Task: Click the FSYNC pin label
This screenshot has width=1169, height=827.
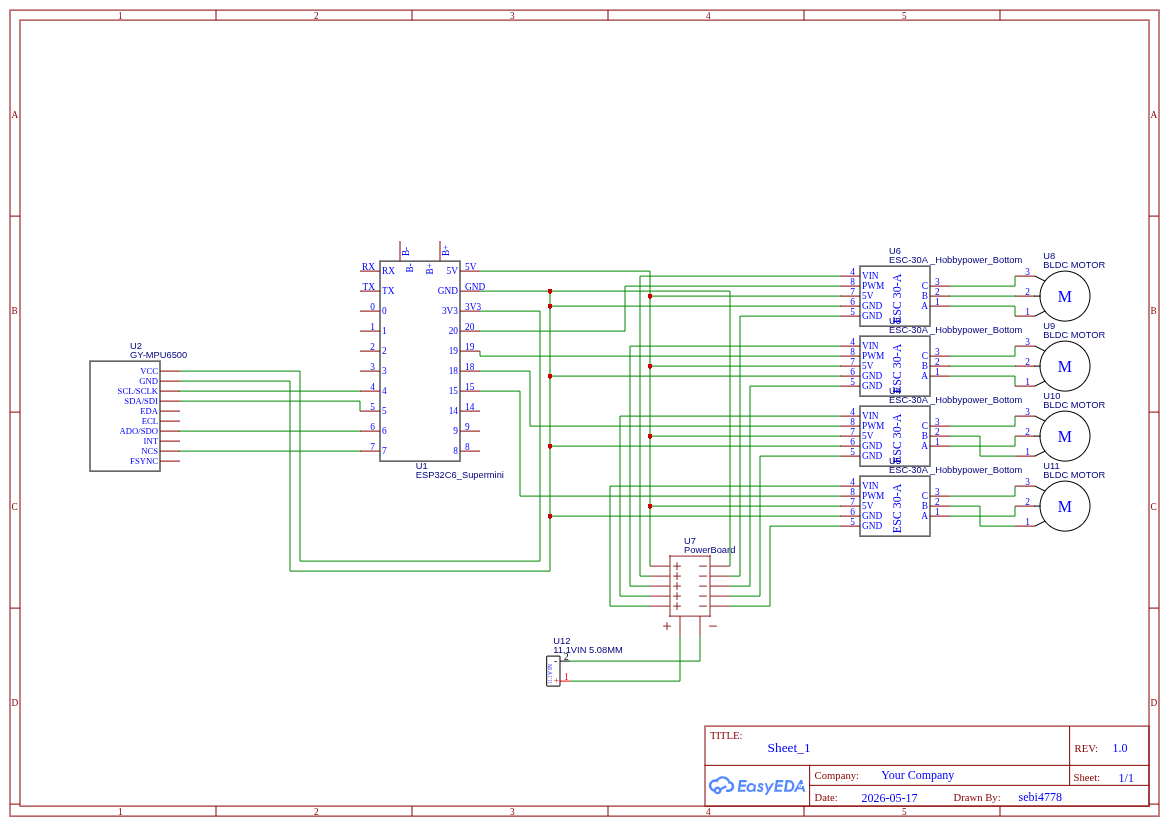Action: [x=144, y=461]
